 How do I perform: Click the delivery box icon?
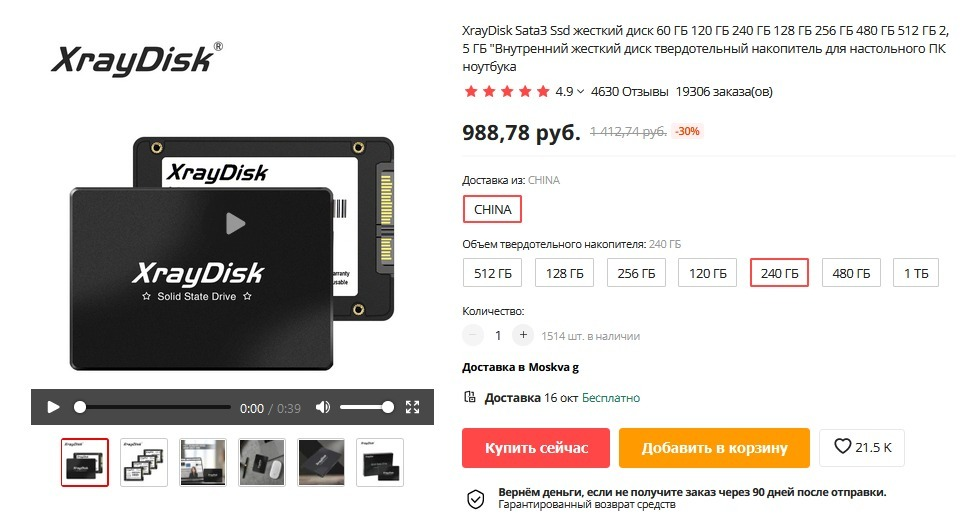tap(470, 397)
